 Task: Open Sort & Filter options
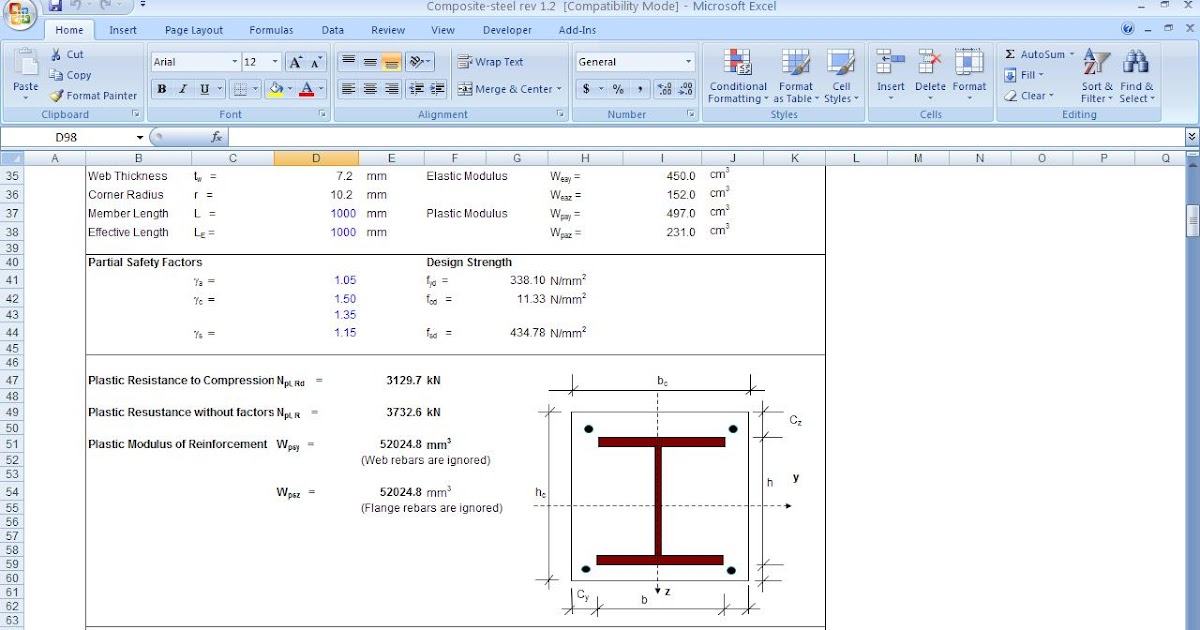click(1096, 75)
